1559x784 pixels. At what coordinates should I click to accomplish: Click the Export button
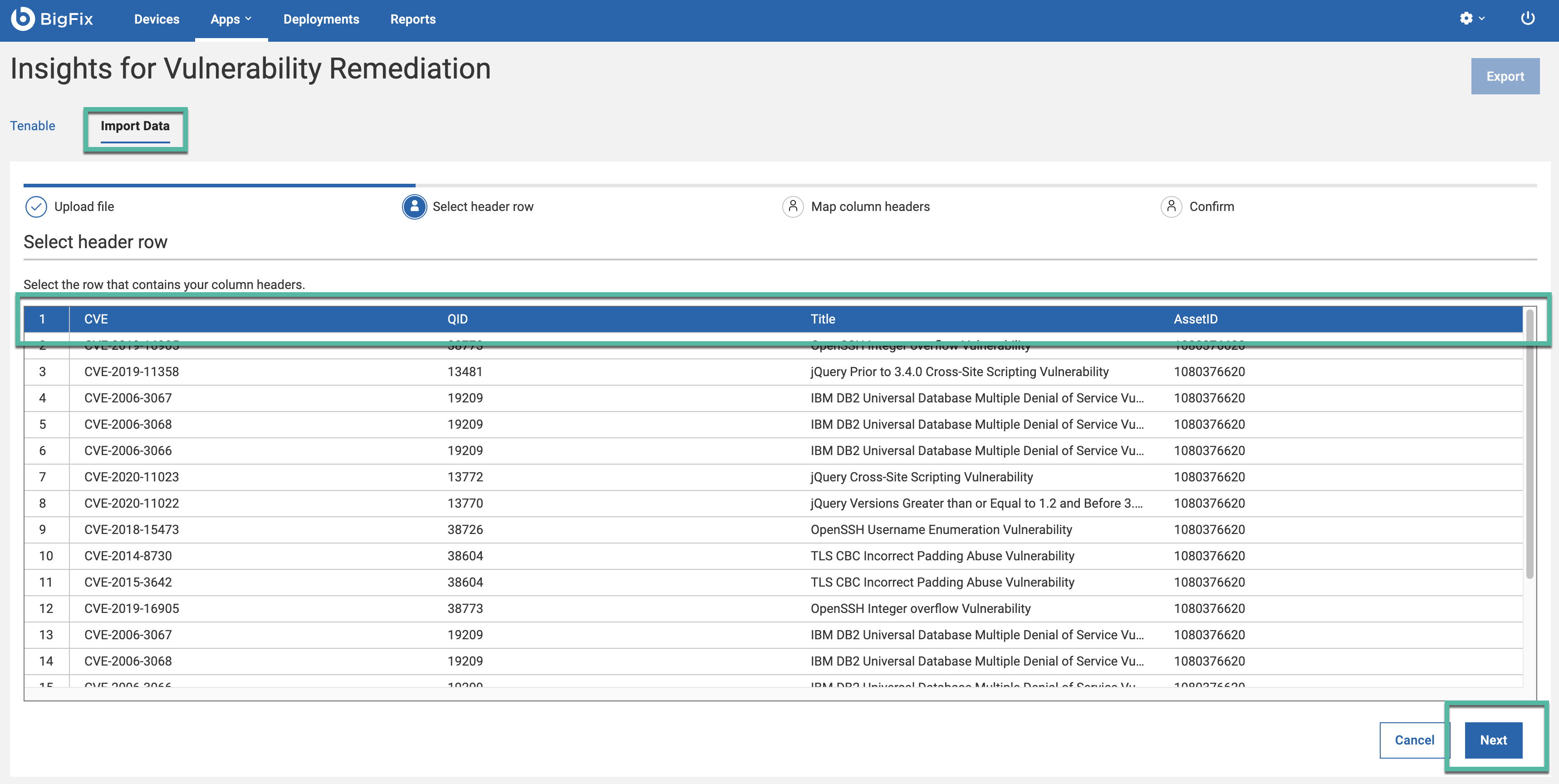[x=1505, y=76]
